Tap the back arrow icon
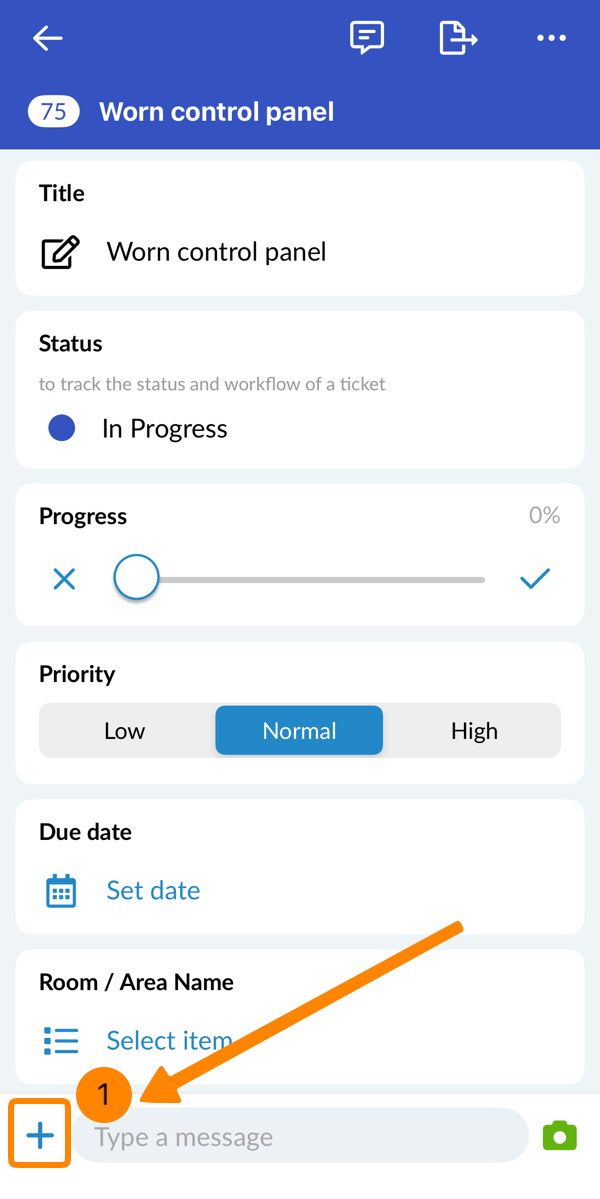 click(x=48, y=39)
